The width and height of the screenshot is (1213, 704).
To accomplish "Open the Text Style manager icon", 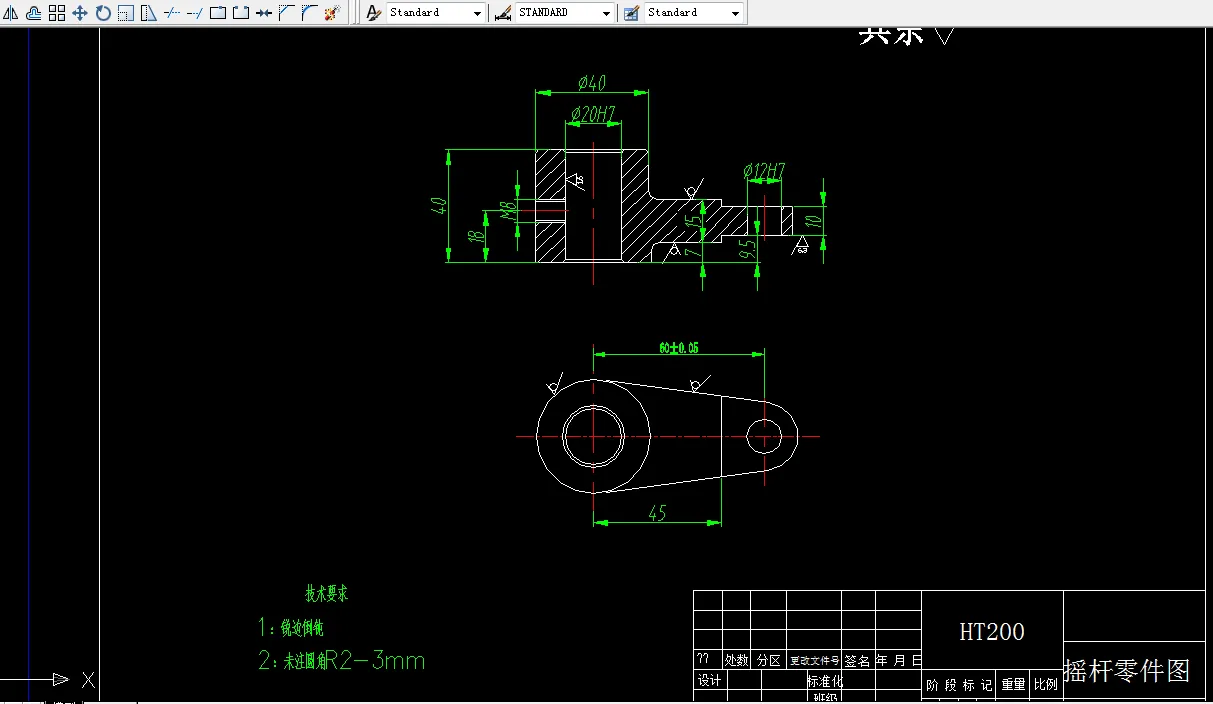I will coord(373,13).
